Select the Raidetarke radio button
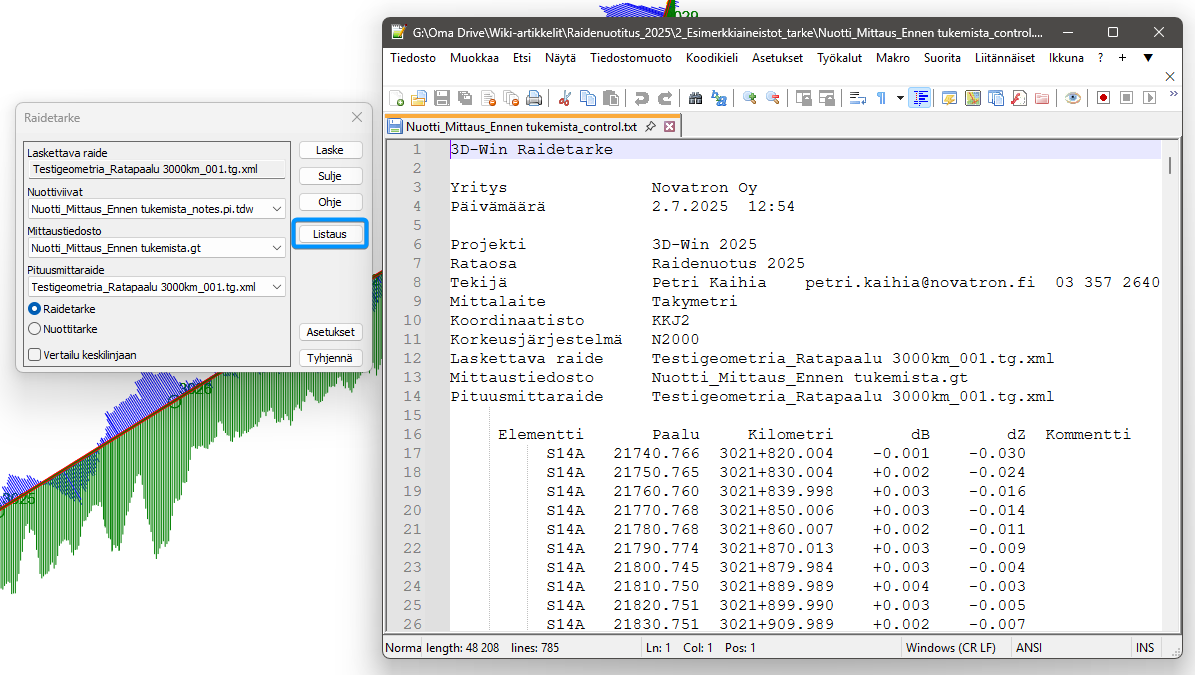The width and height of the screenshot is (1195, 675). (35, 309)
